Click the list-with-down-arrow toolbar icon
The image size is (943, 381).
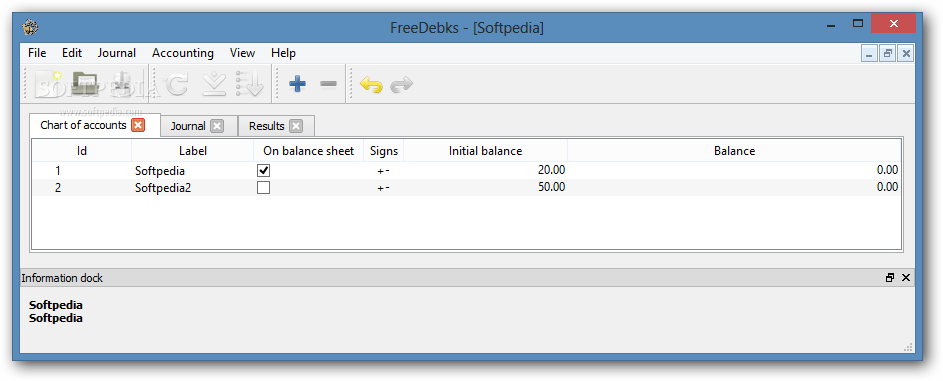(250, 84)
